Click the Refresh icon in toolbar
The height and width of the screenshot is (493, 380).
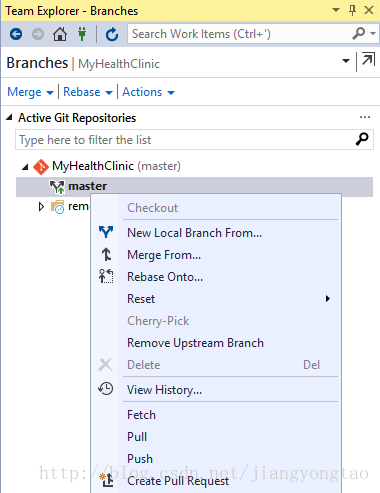112,34
